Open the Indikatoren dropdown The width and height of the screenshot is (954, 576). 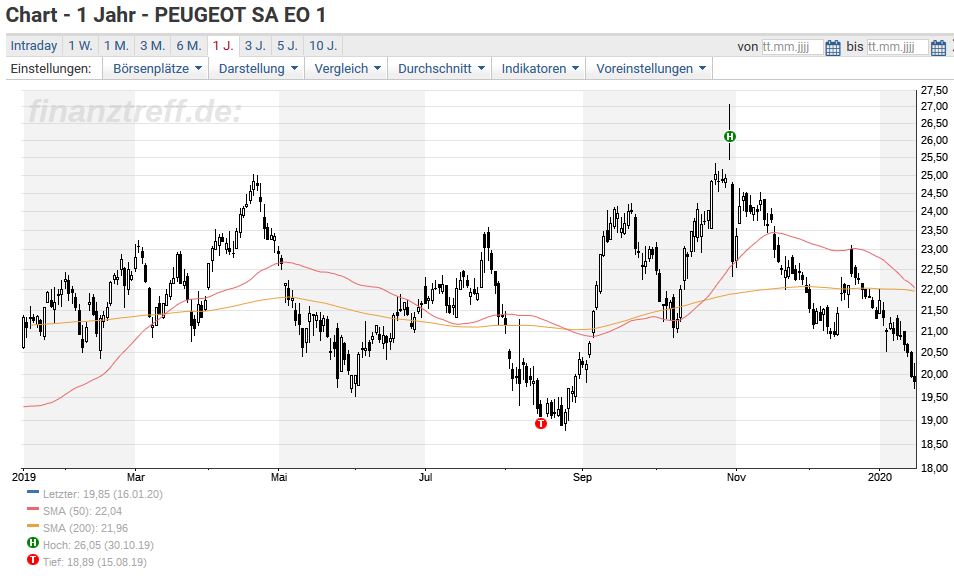coord(539,69)
